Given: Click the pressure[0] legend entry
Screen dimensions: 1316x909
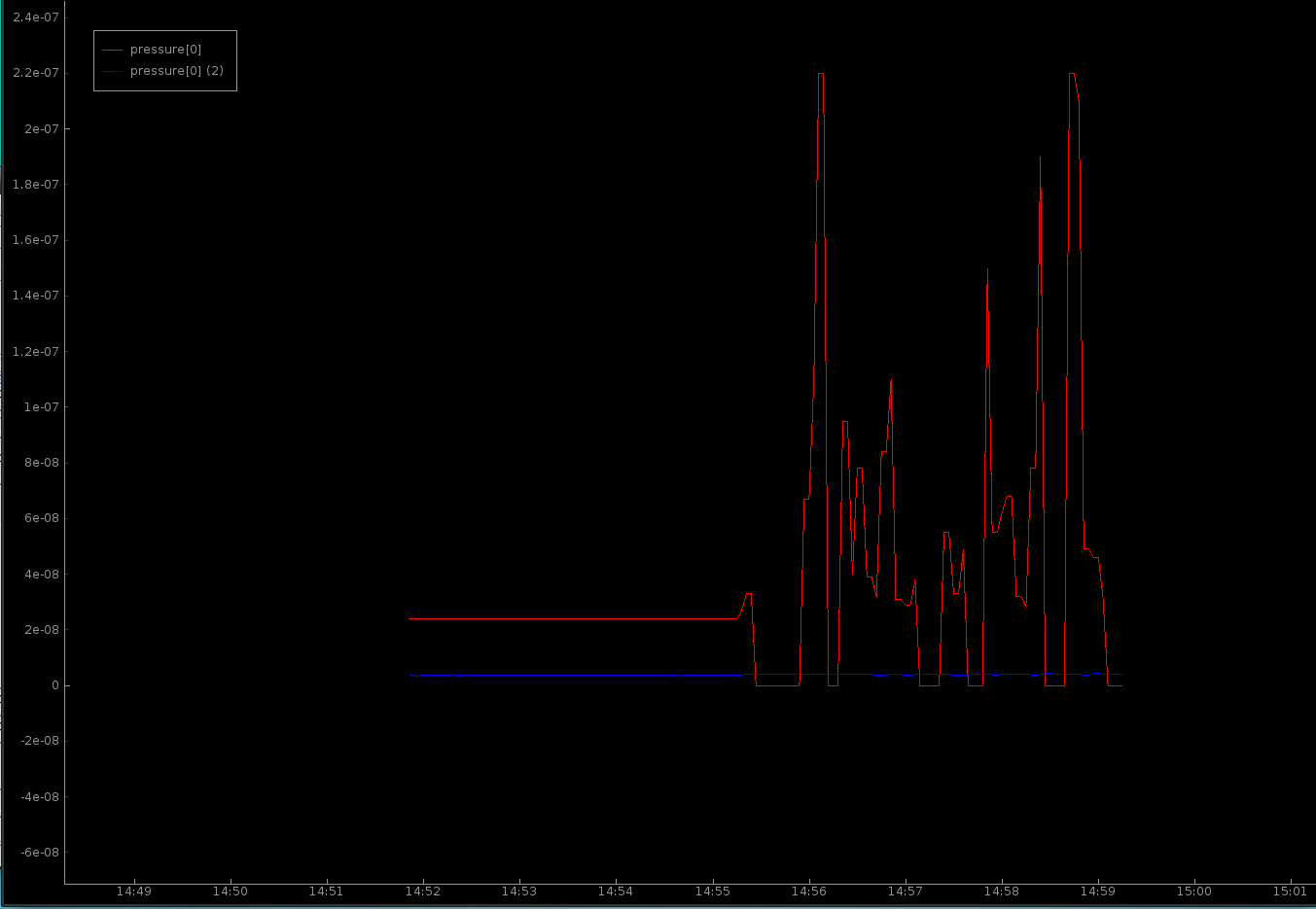Looking at the screenshot, I should (x=165, y=50).
